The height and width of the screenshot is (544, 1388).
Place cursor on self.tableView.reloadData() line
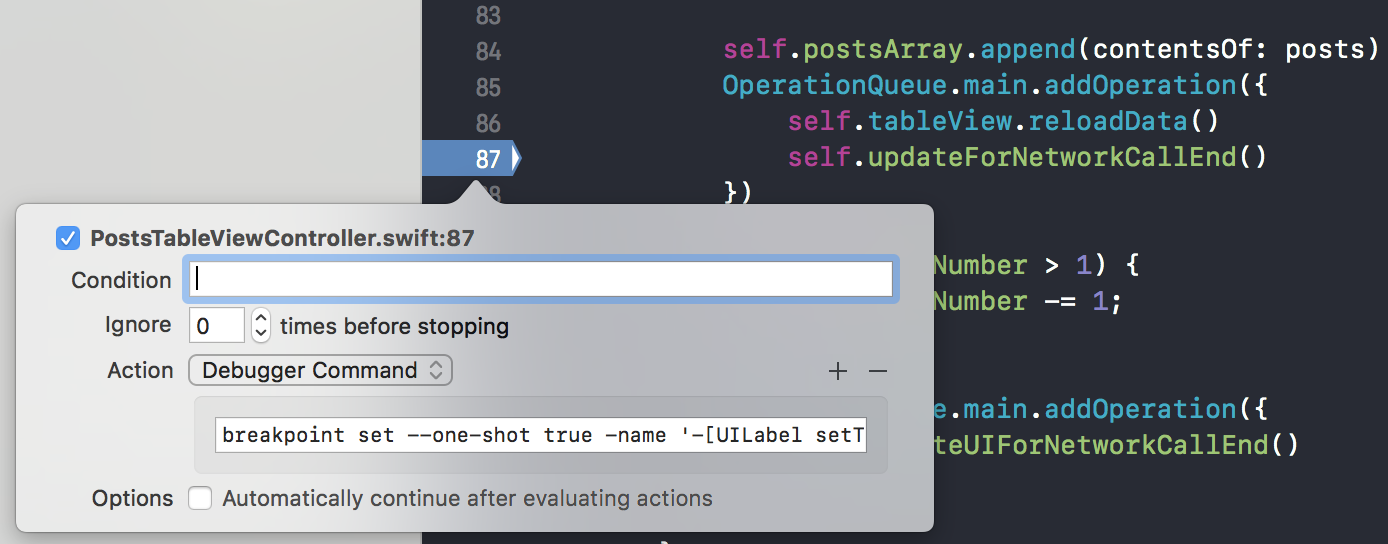(x=1003, y=122)
